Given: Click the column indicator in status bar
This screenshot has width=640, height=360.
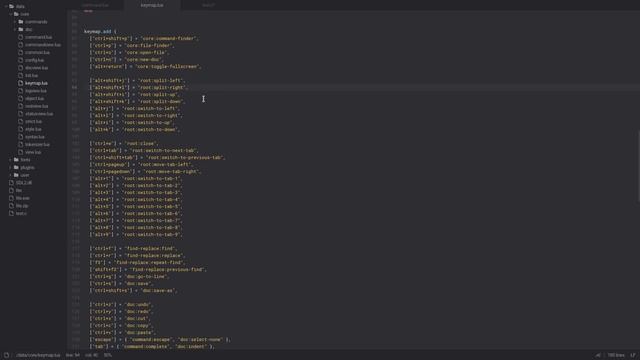Looking at the screenshot, I should pyautogui.click(x=91, y=355).
